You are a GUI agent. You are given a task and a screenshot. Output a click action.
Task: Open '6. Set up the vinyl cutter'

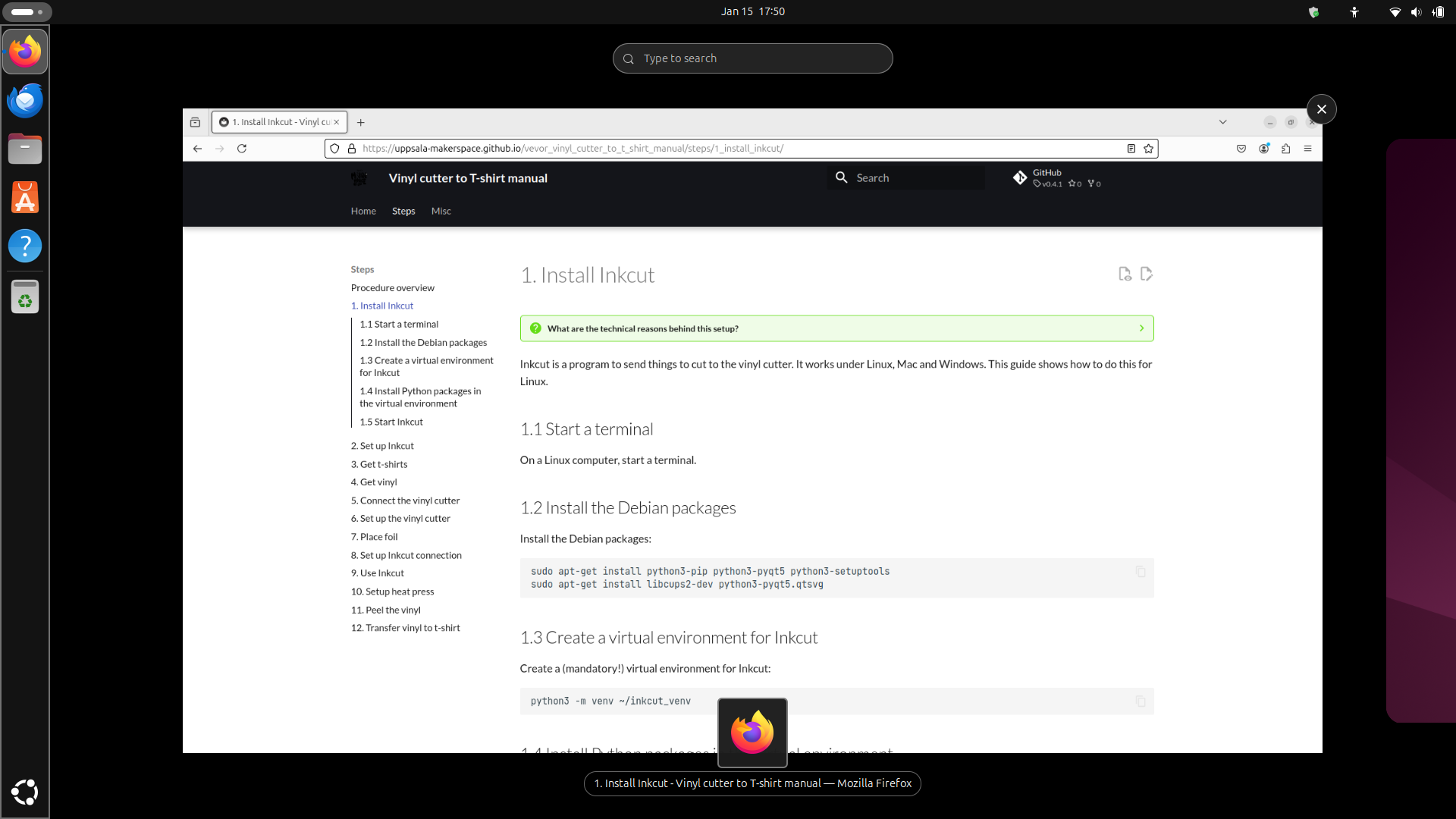pos(400,519)
